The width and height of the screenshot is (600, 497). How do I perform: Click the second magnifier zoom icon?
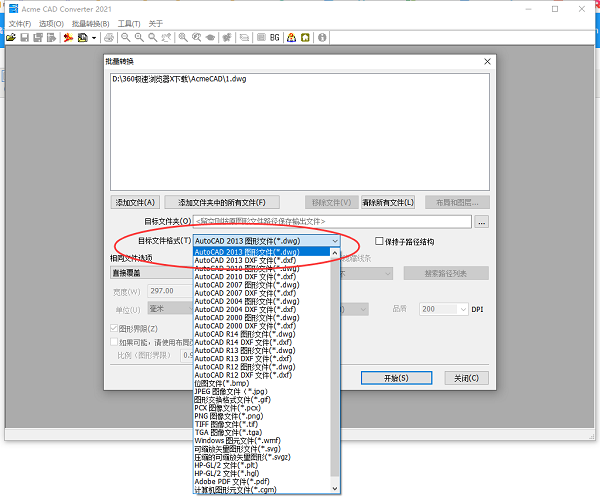click(x=139, y=37)
